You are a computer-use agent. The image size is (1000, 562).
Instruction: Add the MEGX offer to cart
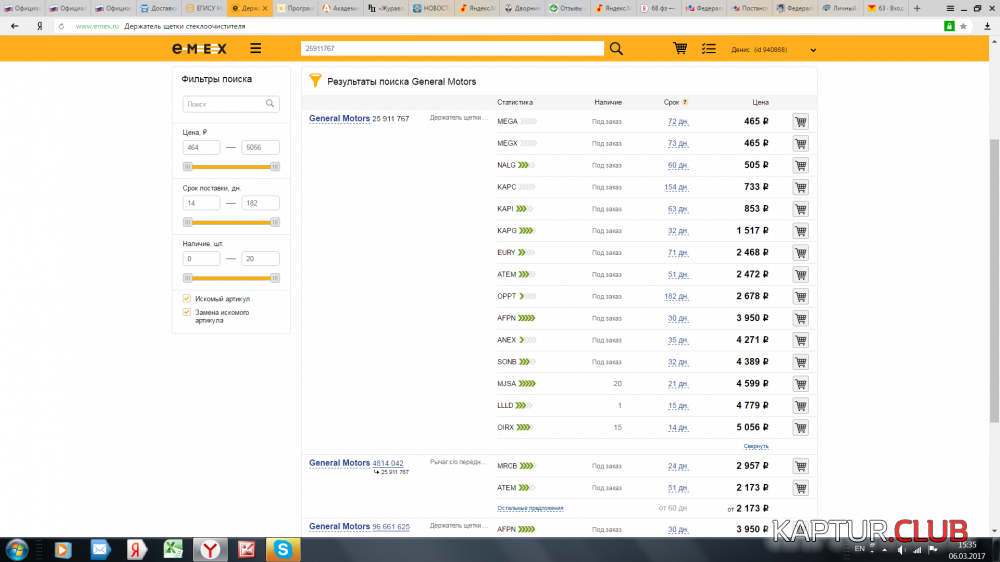click(800, 144)
